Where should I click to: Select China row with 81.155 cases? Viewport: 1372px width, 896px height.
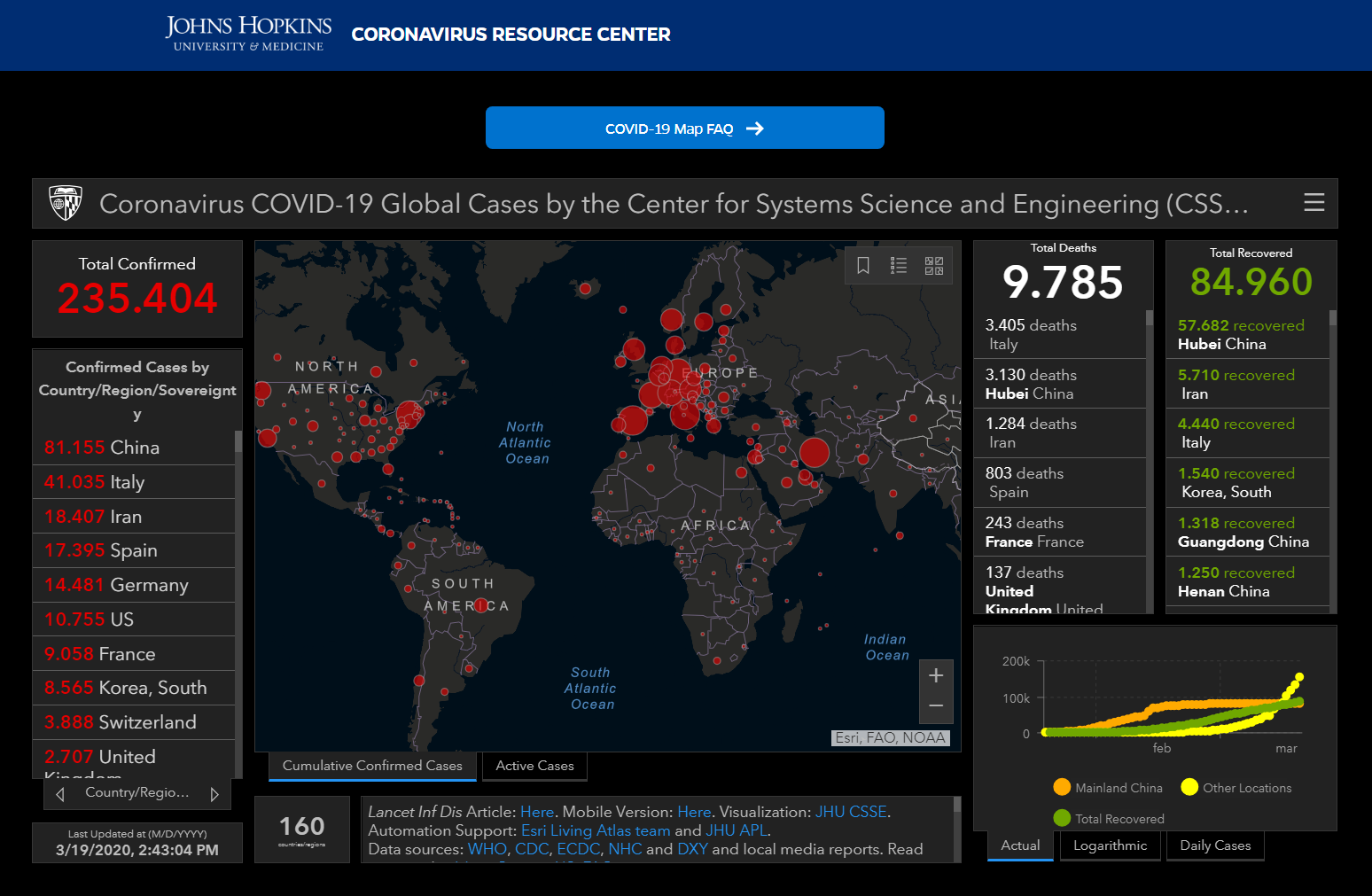pos(134,448)
